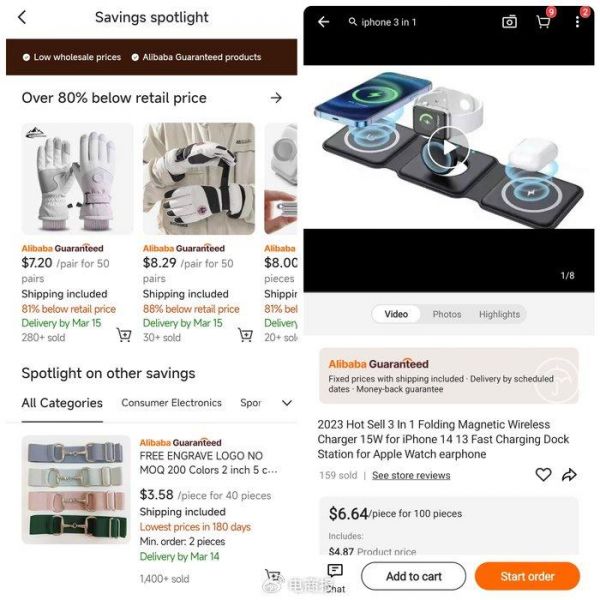Select the Consumer Electronics category tab
The height and width of the screenshot is (600, 600).
pos(171,403)
